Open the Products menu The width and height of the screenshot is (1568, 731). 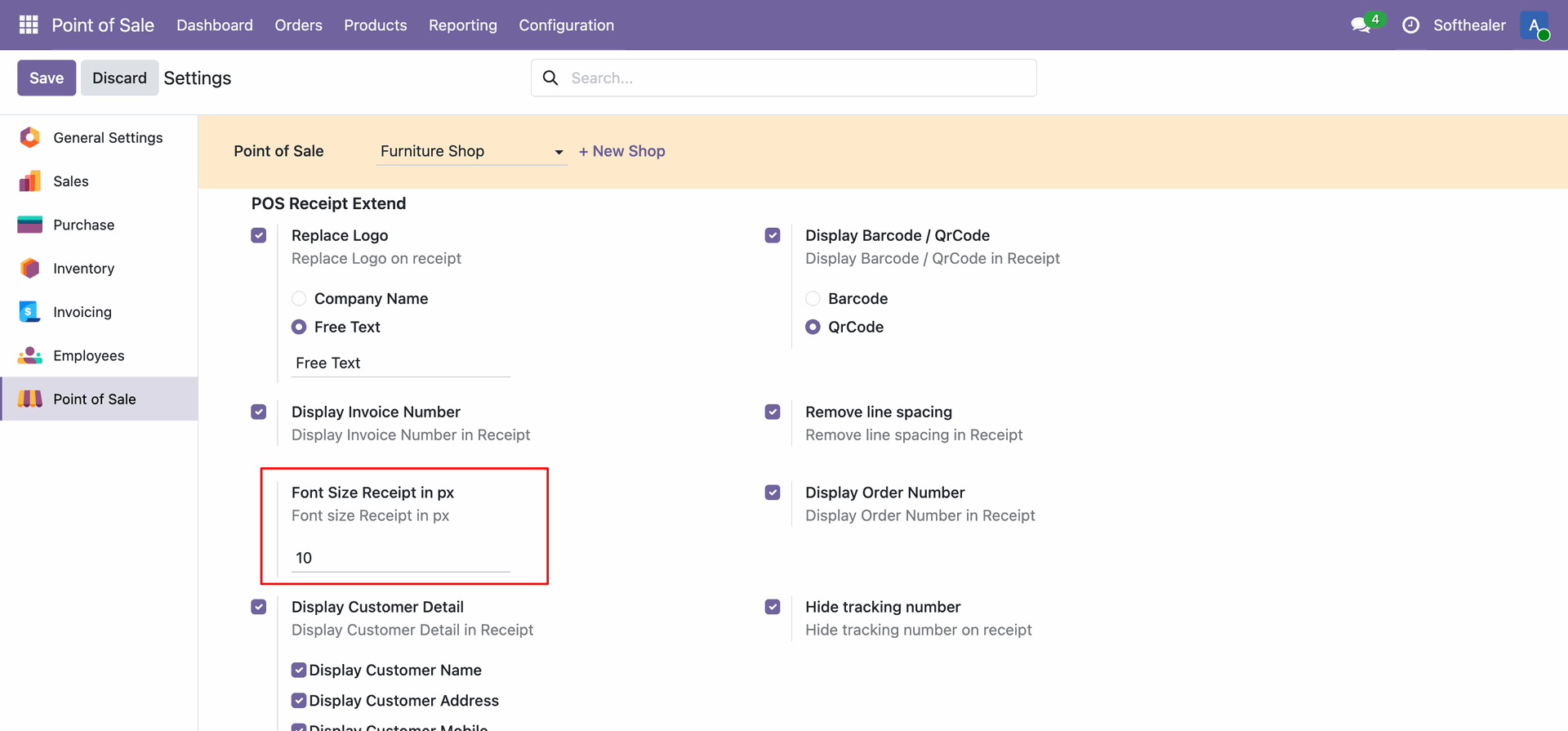pyautogui.click(x=376, y=25)
